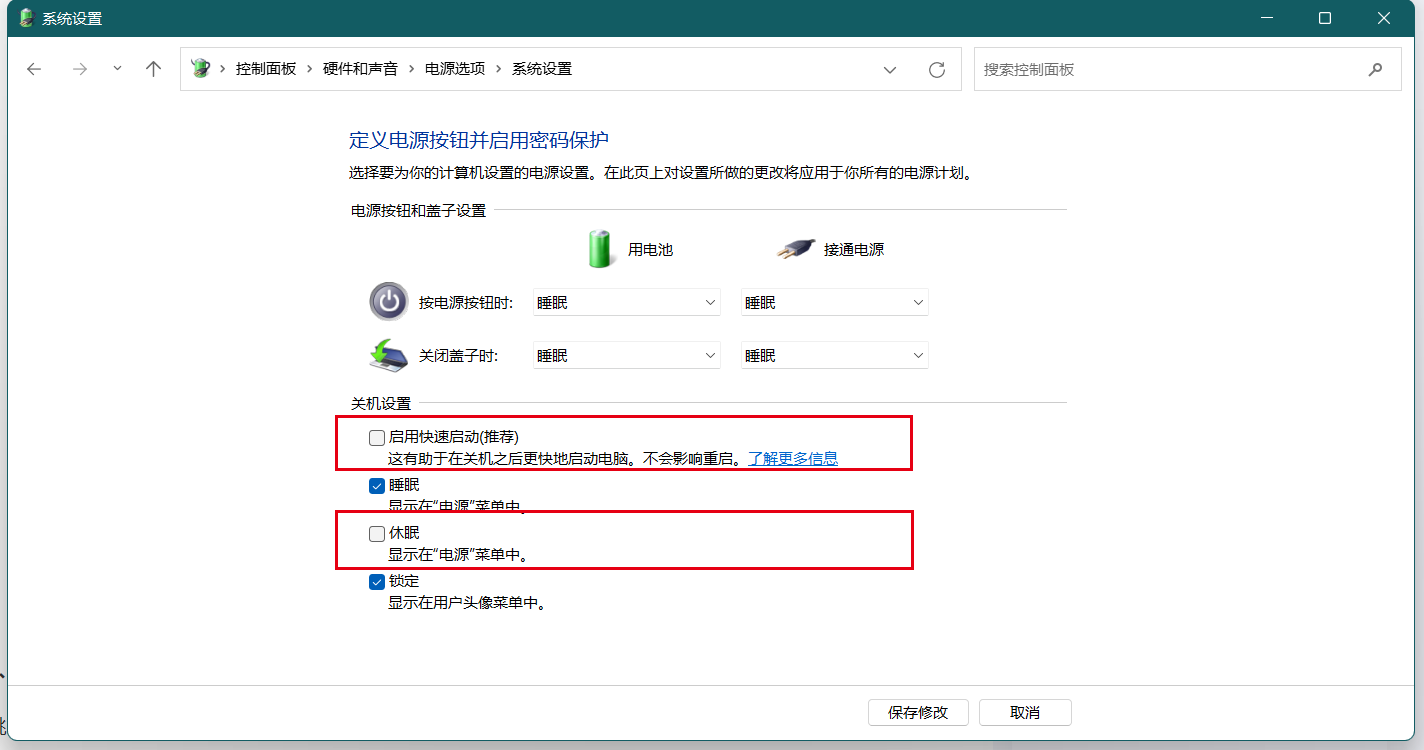1424x750 pixels.
Task: Open 按电源按钮时 on-battery dropdown
Action: coord(626,302)
